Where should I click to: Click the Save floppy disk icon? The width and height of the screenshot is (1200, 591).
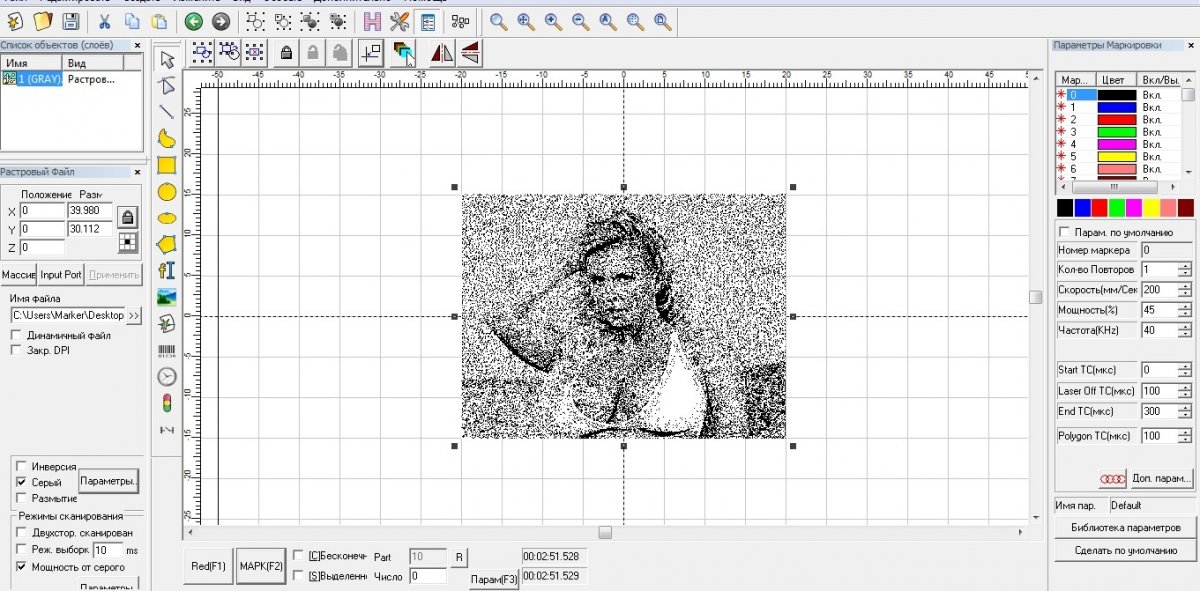pos(71,20)
